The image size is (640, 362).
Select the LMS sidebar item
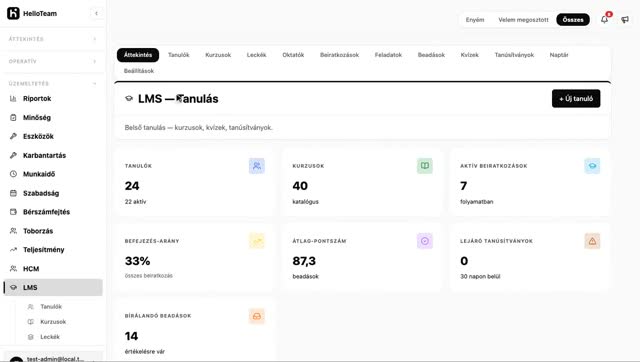click(53, 287)
